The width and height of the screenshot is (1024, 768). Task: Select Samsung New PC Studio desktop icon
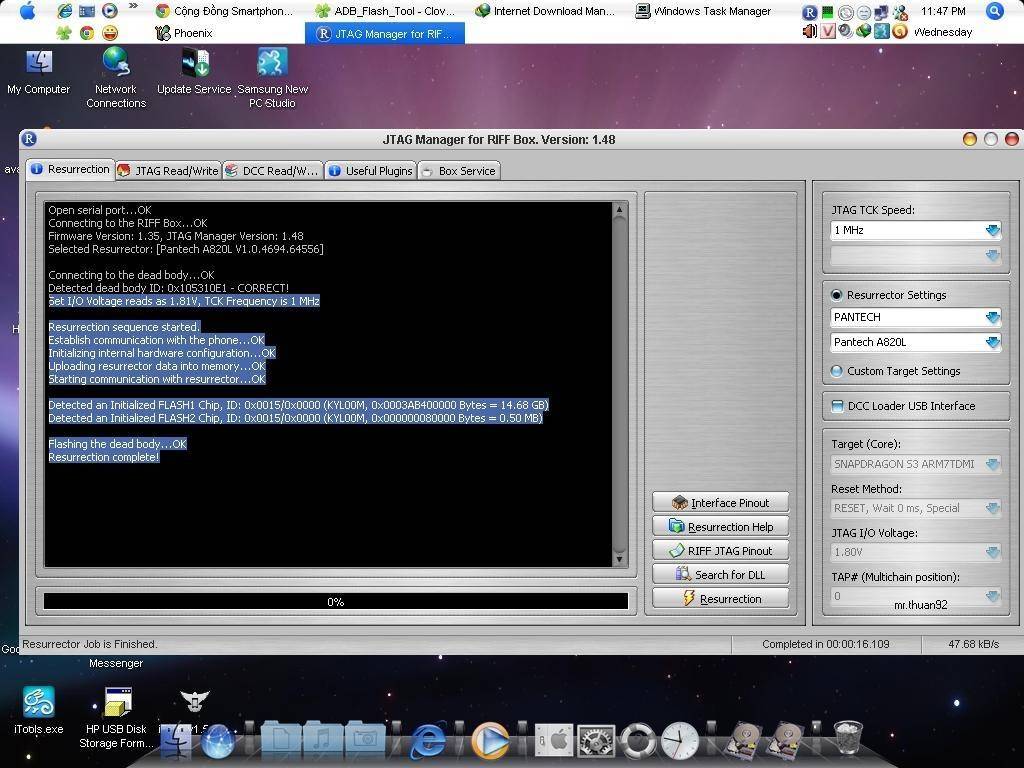[272, 77]
